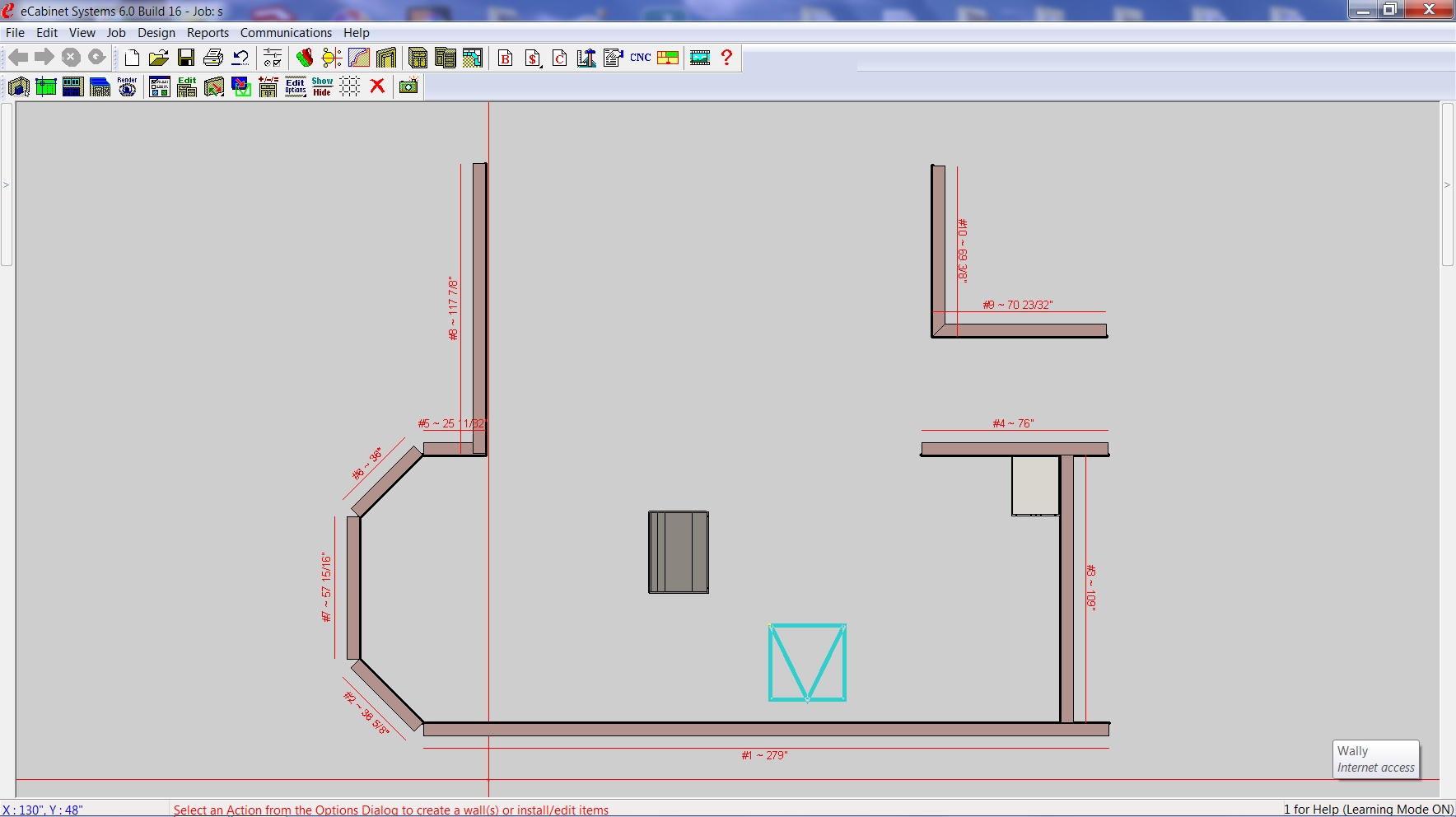Open the Reports menu
The height and width of the screenshot is (817, 1456).
tap(208, 33)
